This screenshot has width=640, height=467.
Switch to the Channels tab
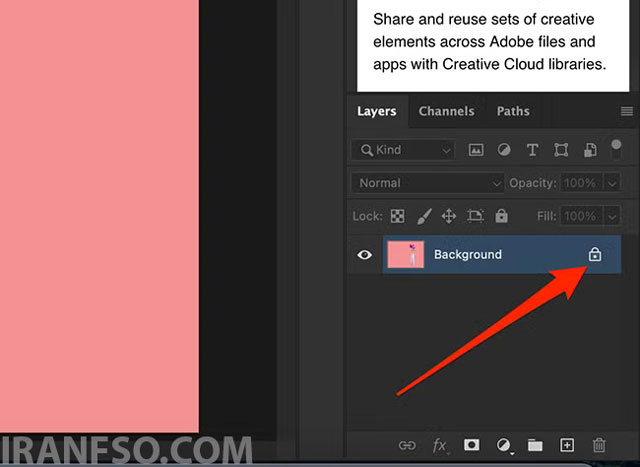tap(447, 111)
